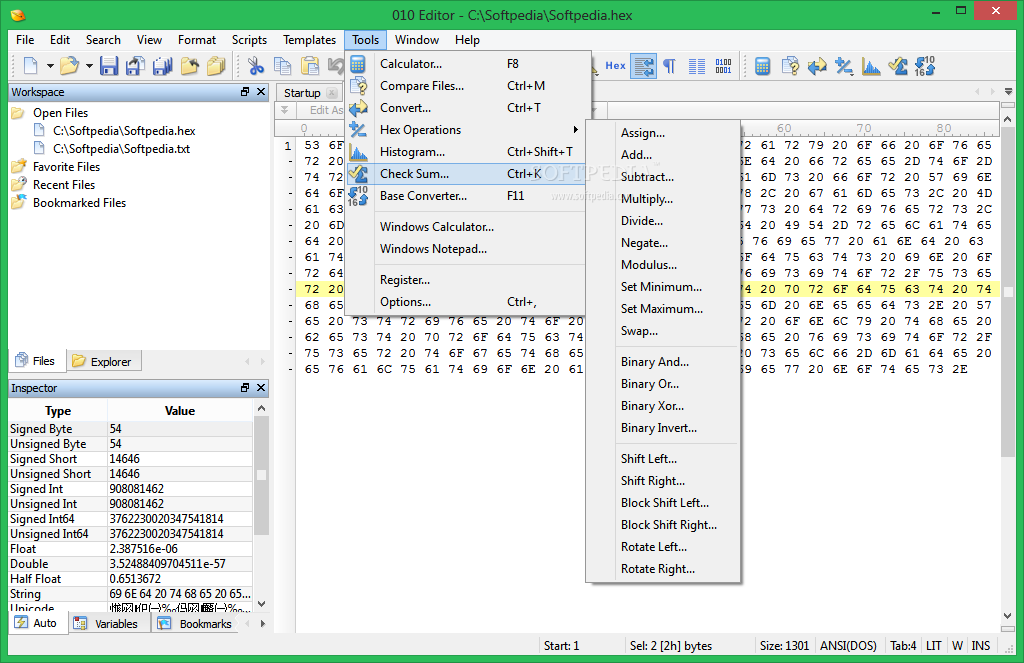Open the Recent Files folder
Viewport: 1024px width, 663px height.
point(63,186)
